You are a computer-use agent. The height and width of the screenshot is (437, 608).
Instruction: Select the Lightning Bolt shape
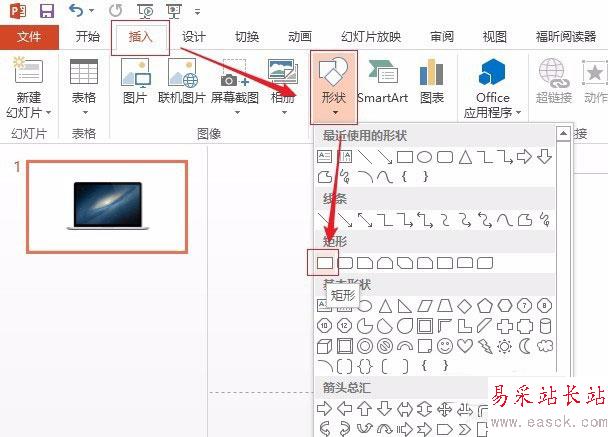tap(485, 346)
